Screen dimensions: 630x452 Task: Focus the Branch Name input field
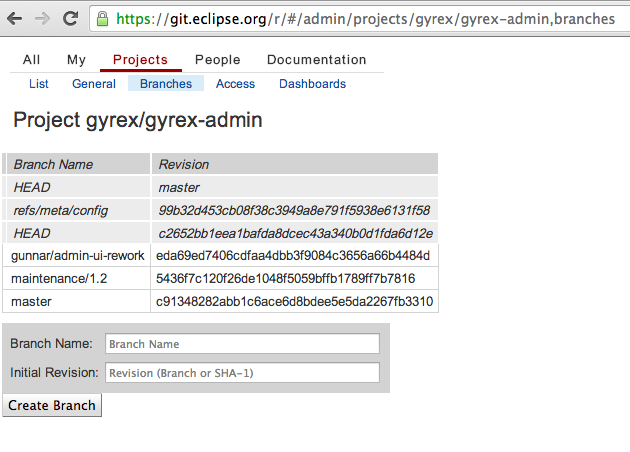click(x=242, y=344)
